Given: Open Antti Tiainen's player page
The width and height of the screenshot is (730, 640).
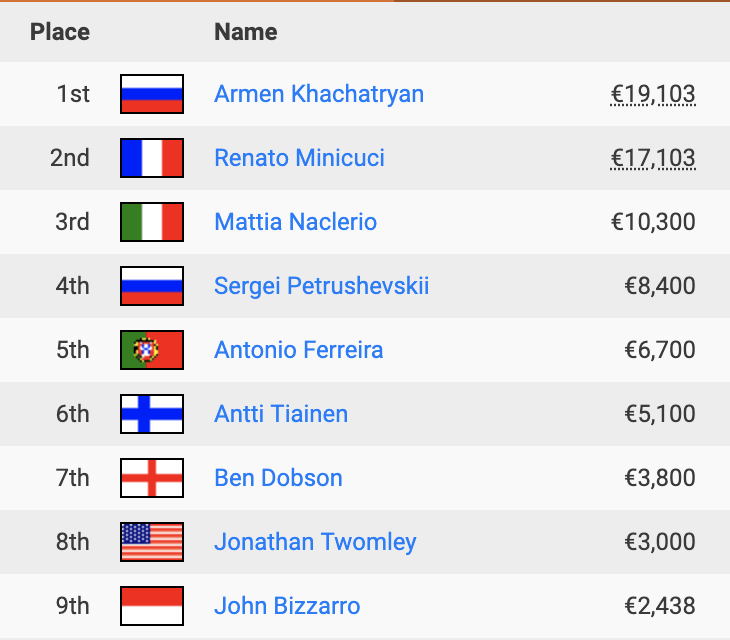Looking at the screenshot, I should pyautogui.click(x=281, y=414).
